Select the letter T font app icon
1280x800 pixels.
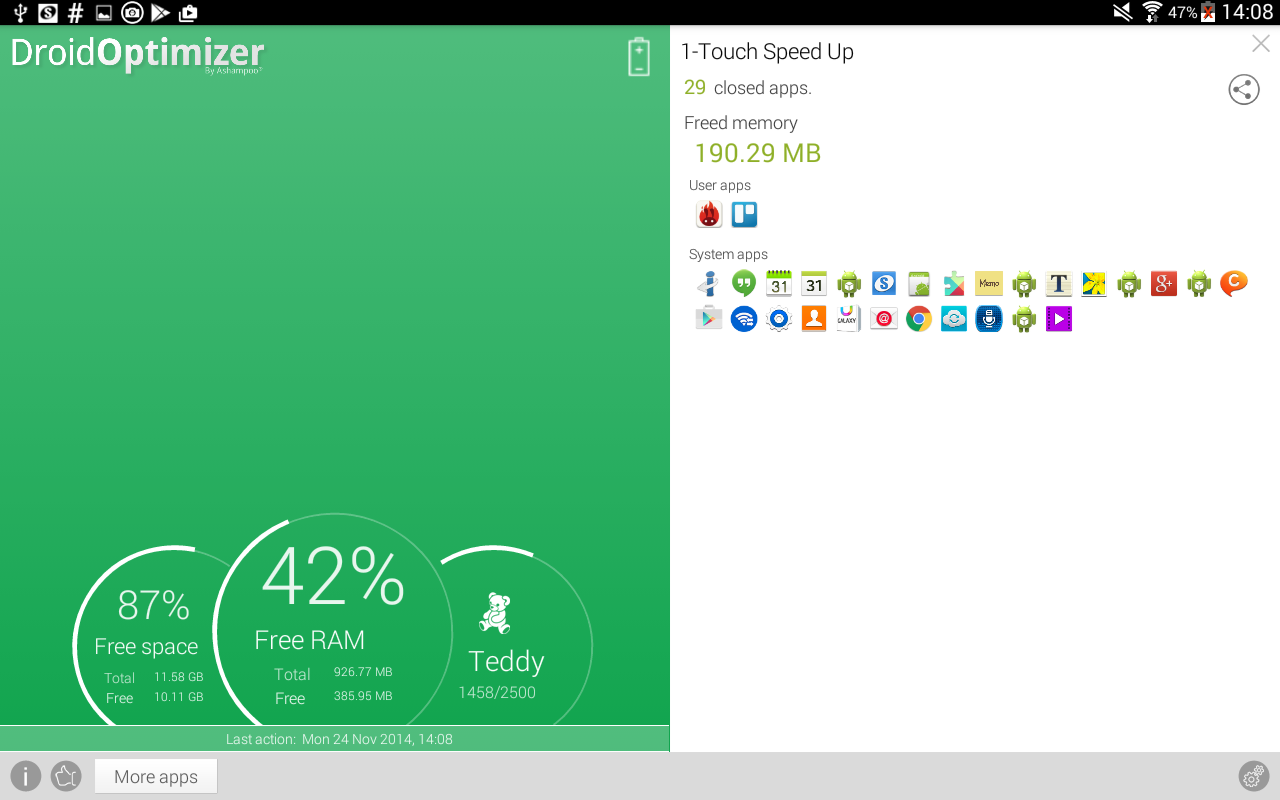click(1059, 284)
